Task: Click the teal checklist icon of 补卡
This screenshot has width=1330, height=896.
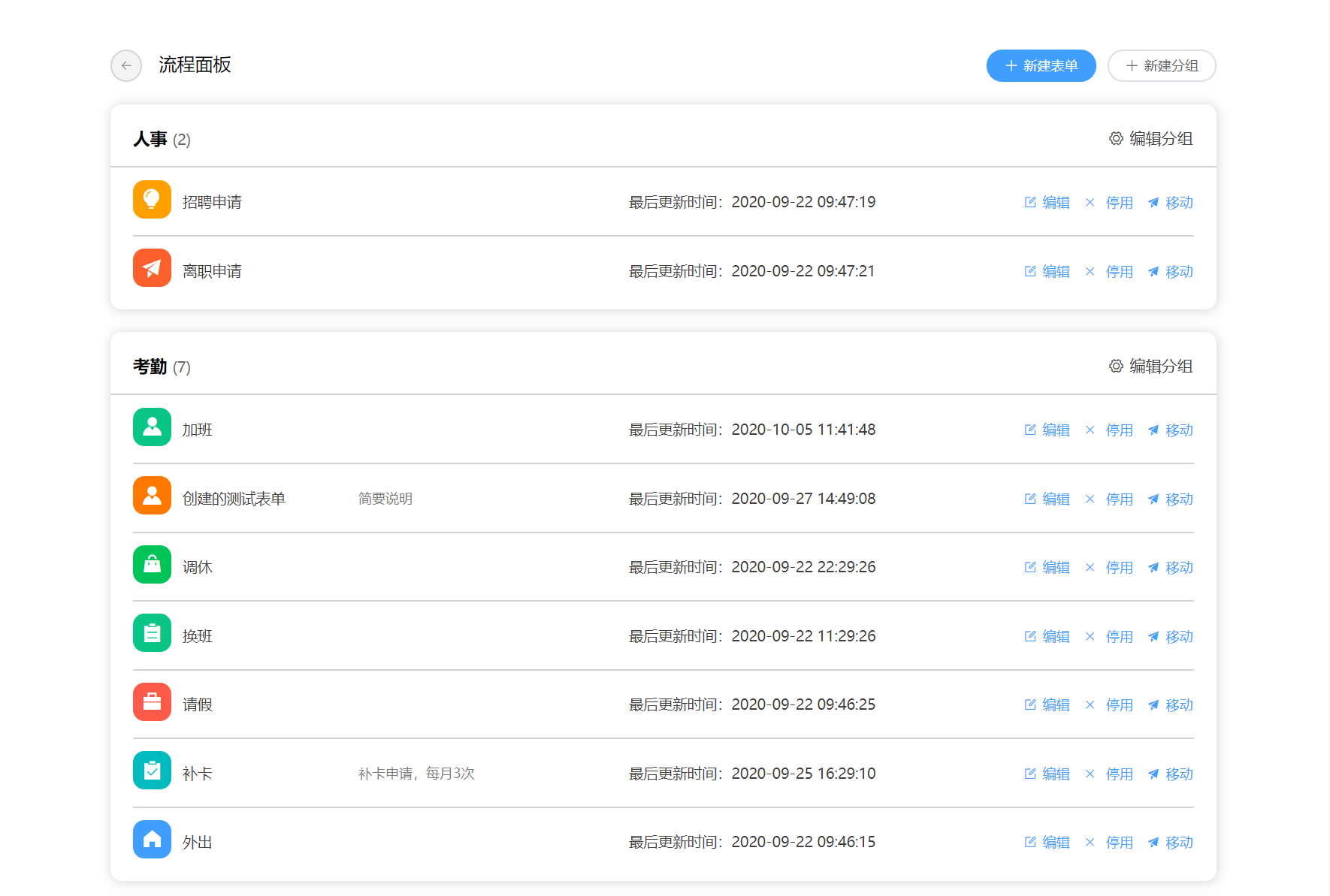Action: pos(152,771)
